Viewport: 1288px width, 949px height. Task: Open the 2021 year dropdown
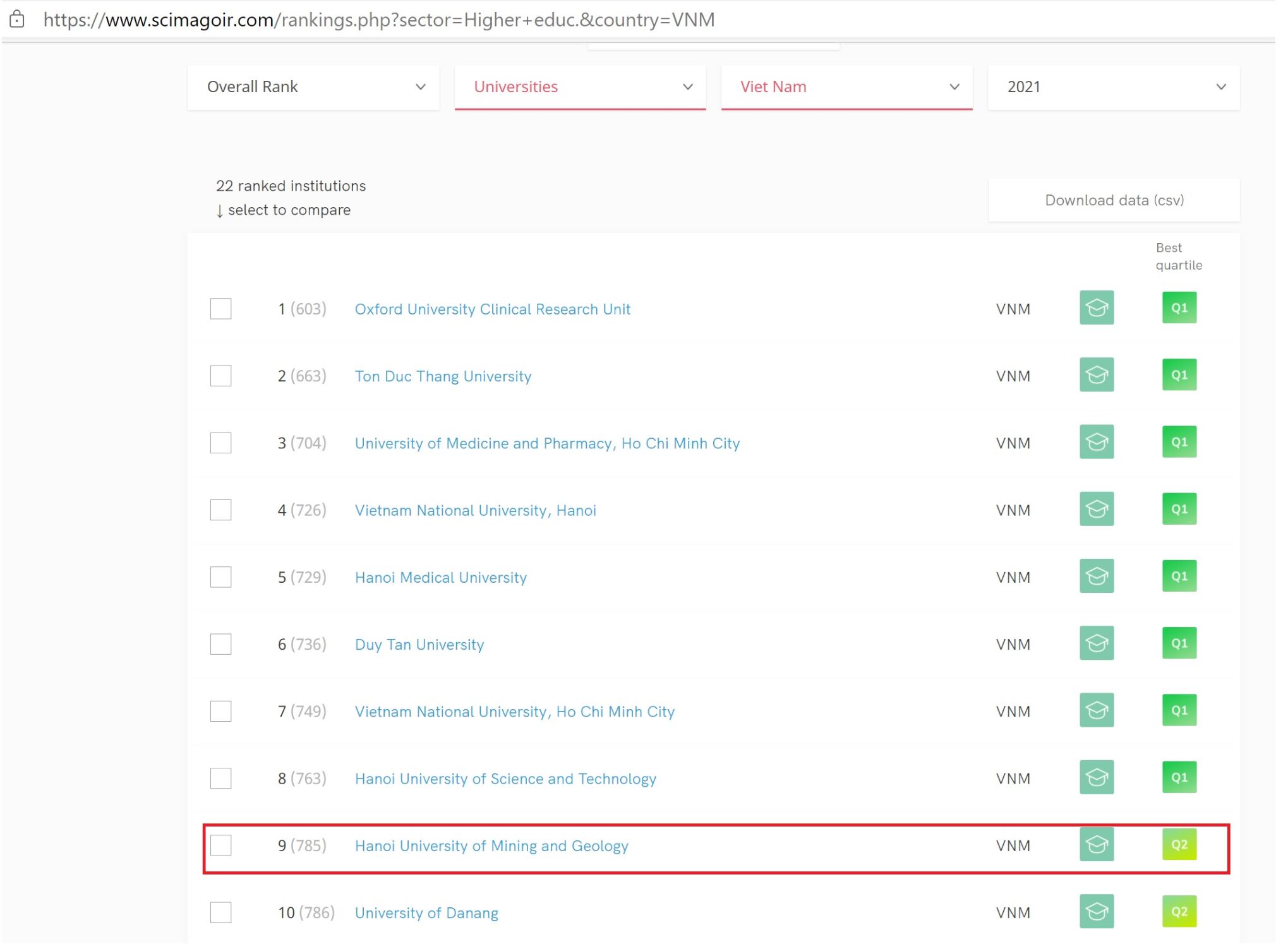tap(1114, 87)
